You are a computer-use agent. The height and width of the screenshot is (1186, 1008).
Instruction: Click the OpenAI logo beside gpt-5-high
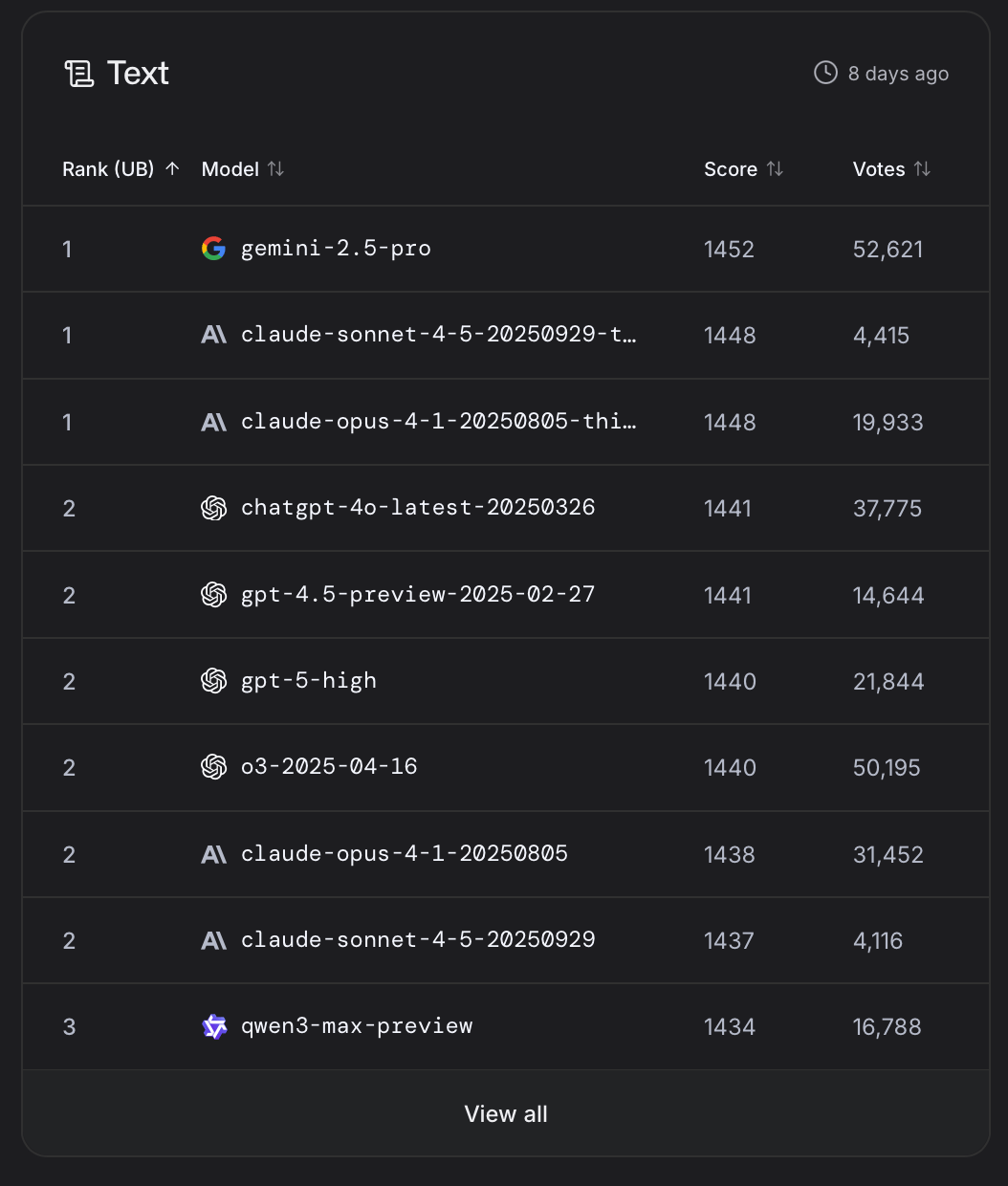[213, 681]
